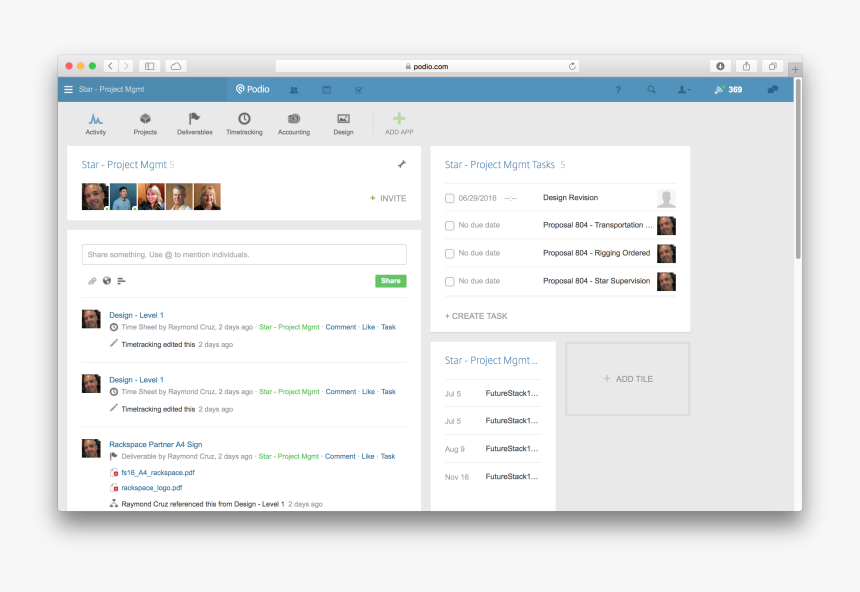The height and width of the screenshot is (592, 860).
Task: Open fs16_A4_rackspace.pdf attachment
Action: pyautogui.click(x=158, y=472)
